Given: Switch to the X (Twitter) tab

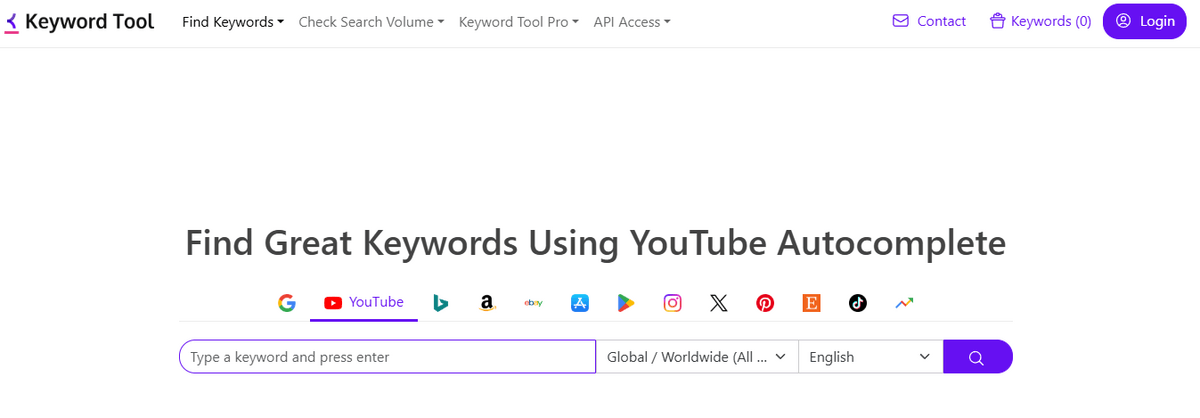Looking at the screenshot, I should (x=719, y=302).
